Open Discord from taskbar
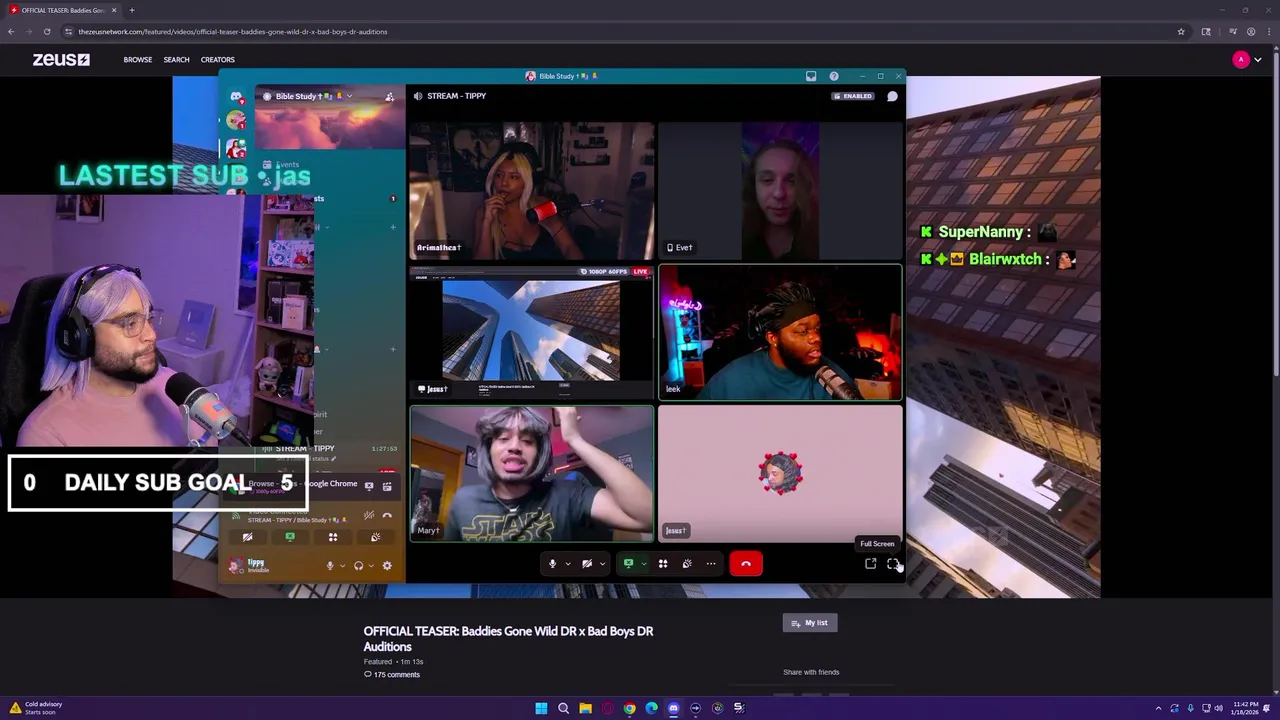Viewport: 1280px width, 720px height. [673, 708]
